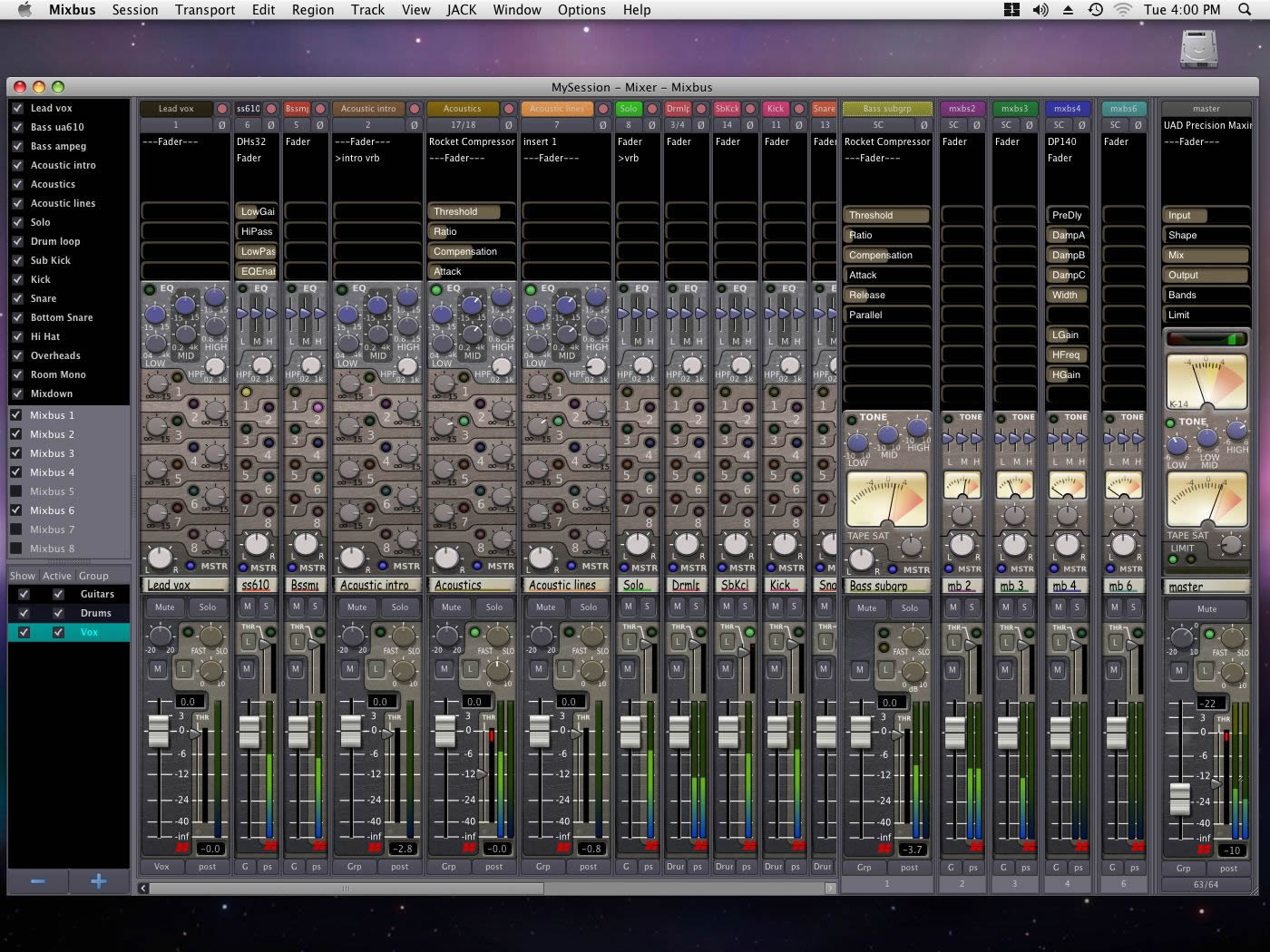Open the master output selector labeled 63/64
1270x952 pixels.
[1206, 884]
